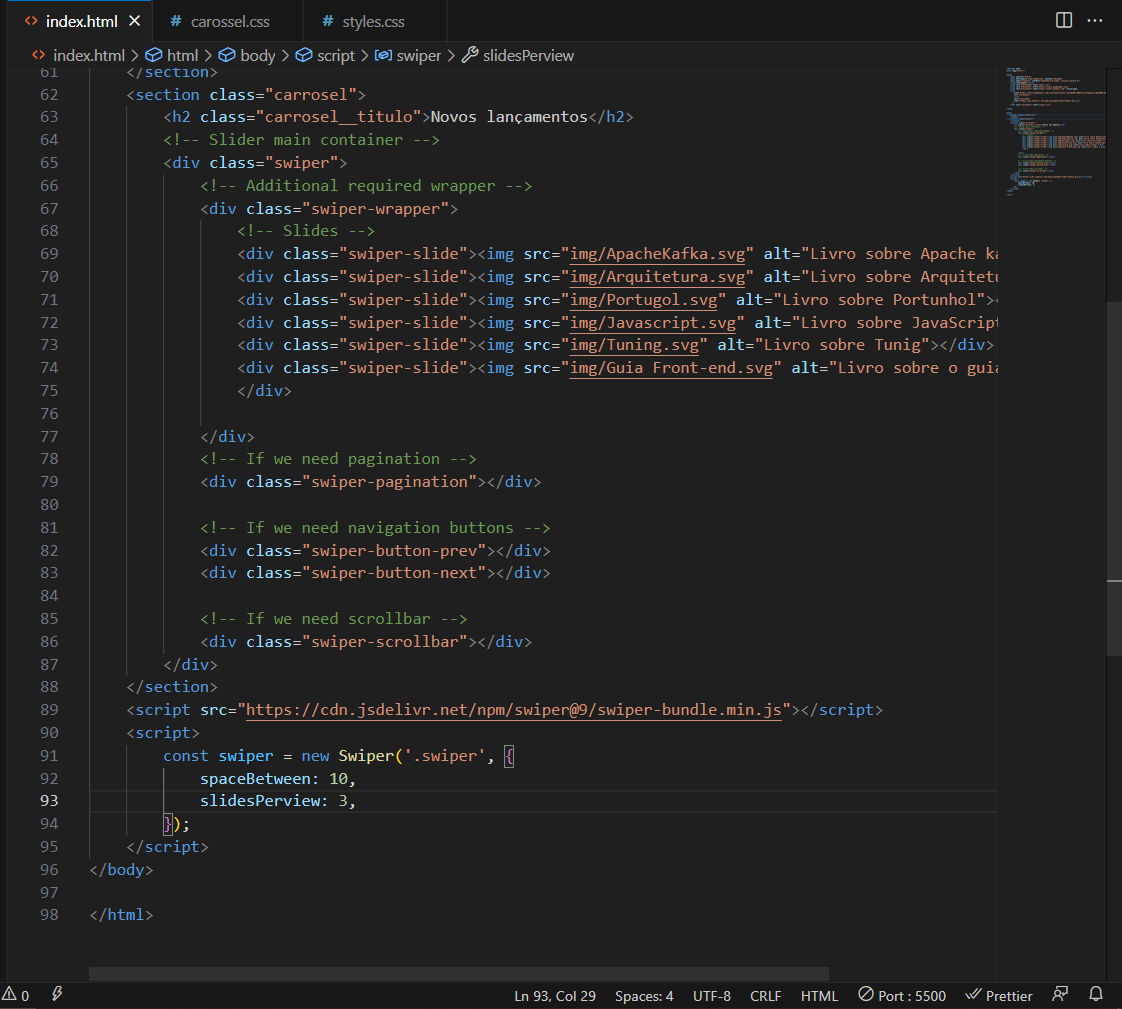Open the img/Portugol.svg path link
The width and height of the screenshot is (1122, 1009).
643,300
